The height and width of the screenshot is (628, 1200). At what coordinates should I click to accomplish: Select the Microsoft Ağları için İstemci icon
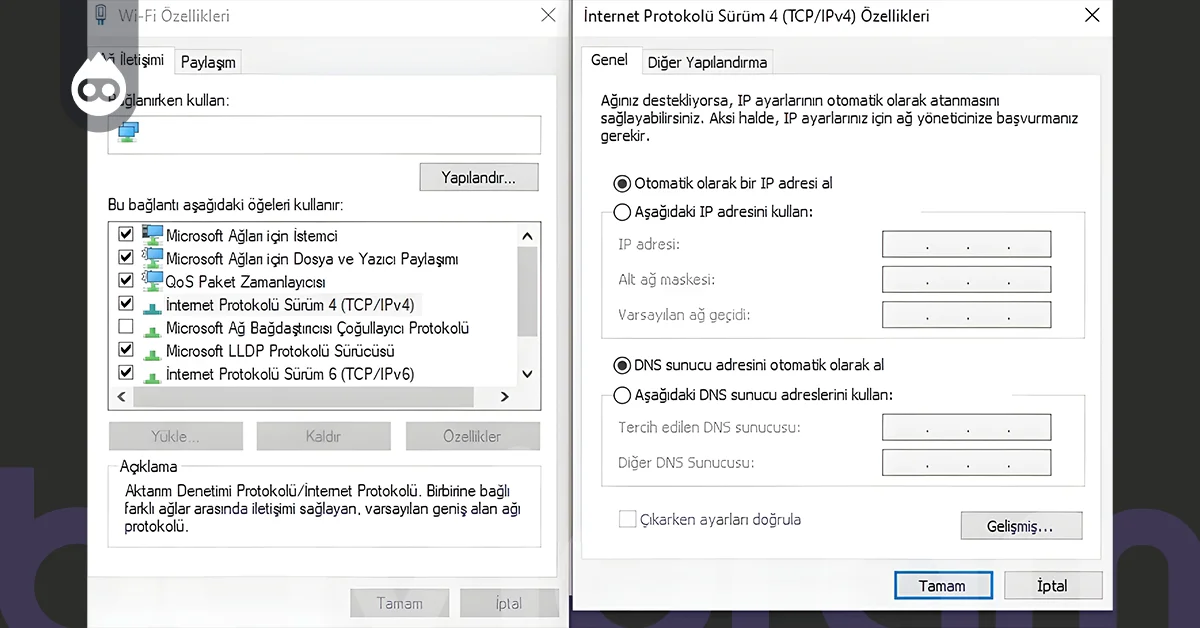[x=152, y=234]
